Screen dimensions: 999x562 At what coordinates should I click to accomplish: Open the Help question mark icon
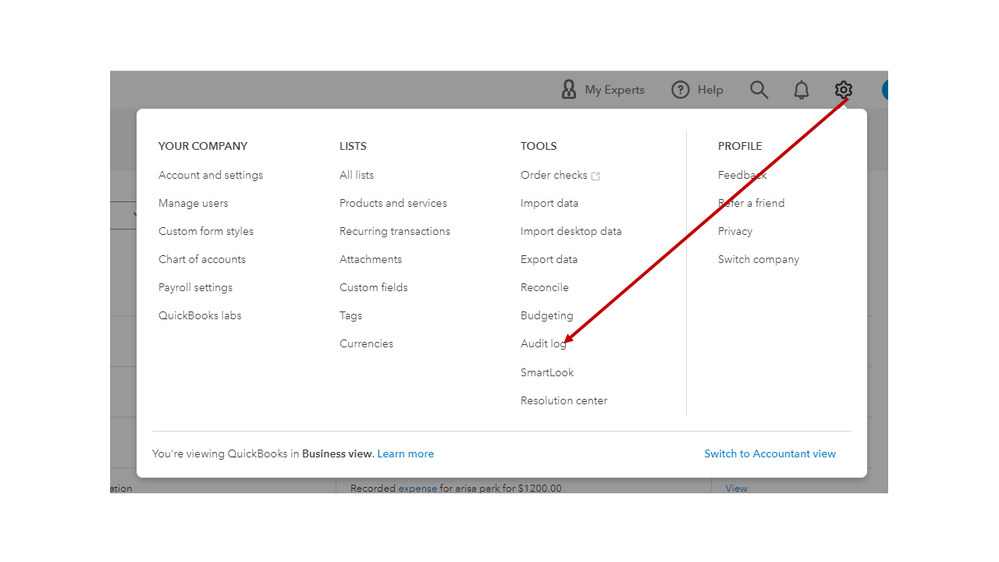681,90
